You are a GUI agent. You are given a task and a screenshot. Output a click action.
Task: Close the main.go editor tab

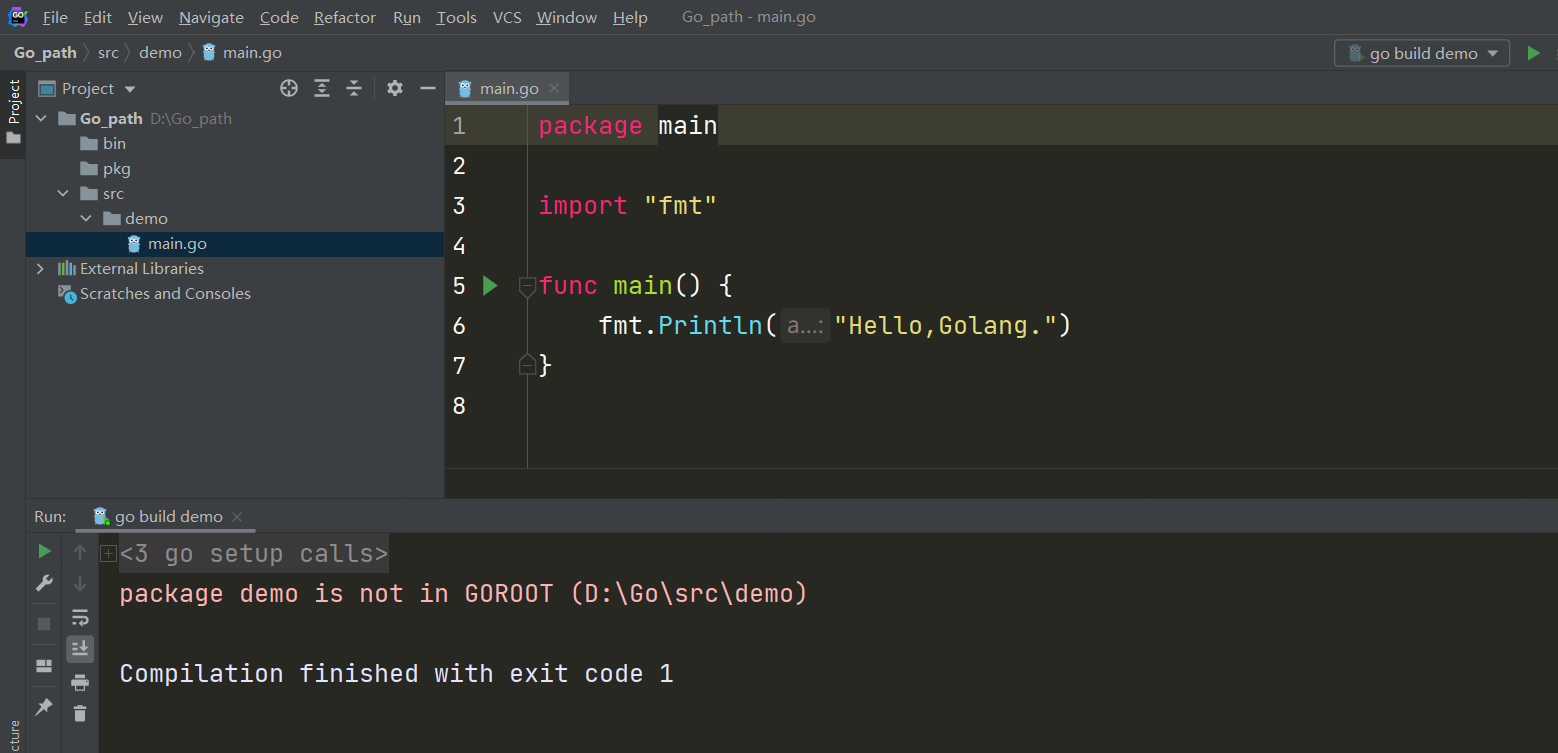point(555,88)
